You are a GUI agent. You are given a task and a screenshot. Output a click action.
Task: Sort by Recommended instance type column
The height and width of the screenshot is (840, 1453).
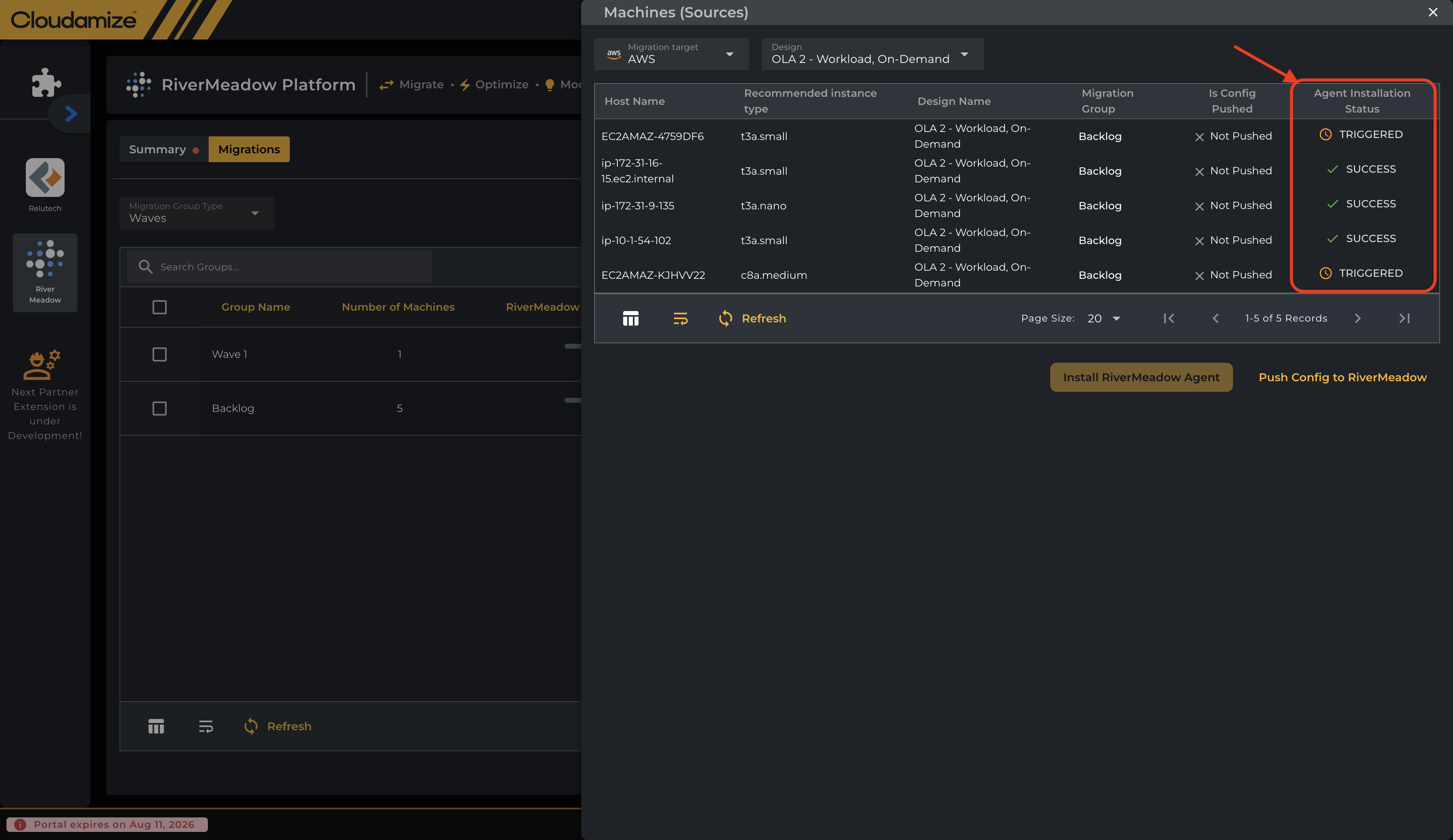pos(810,101)
